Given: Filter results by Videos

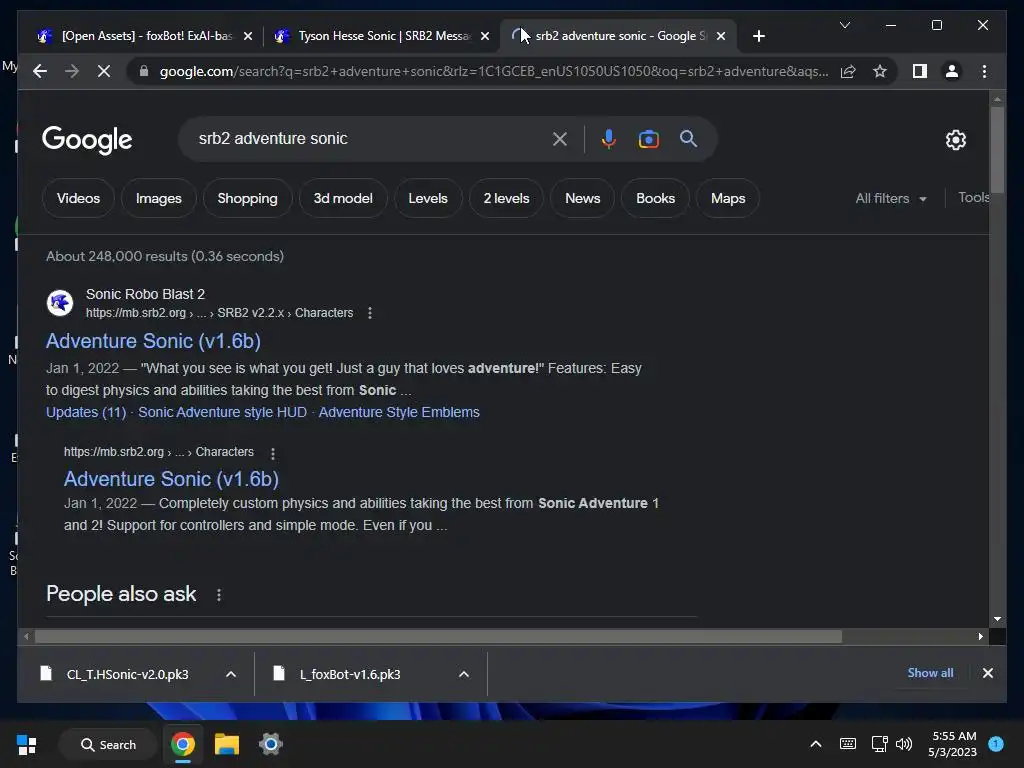Looking at the screenshot, I should (78, 198).
